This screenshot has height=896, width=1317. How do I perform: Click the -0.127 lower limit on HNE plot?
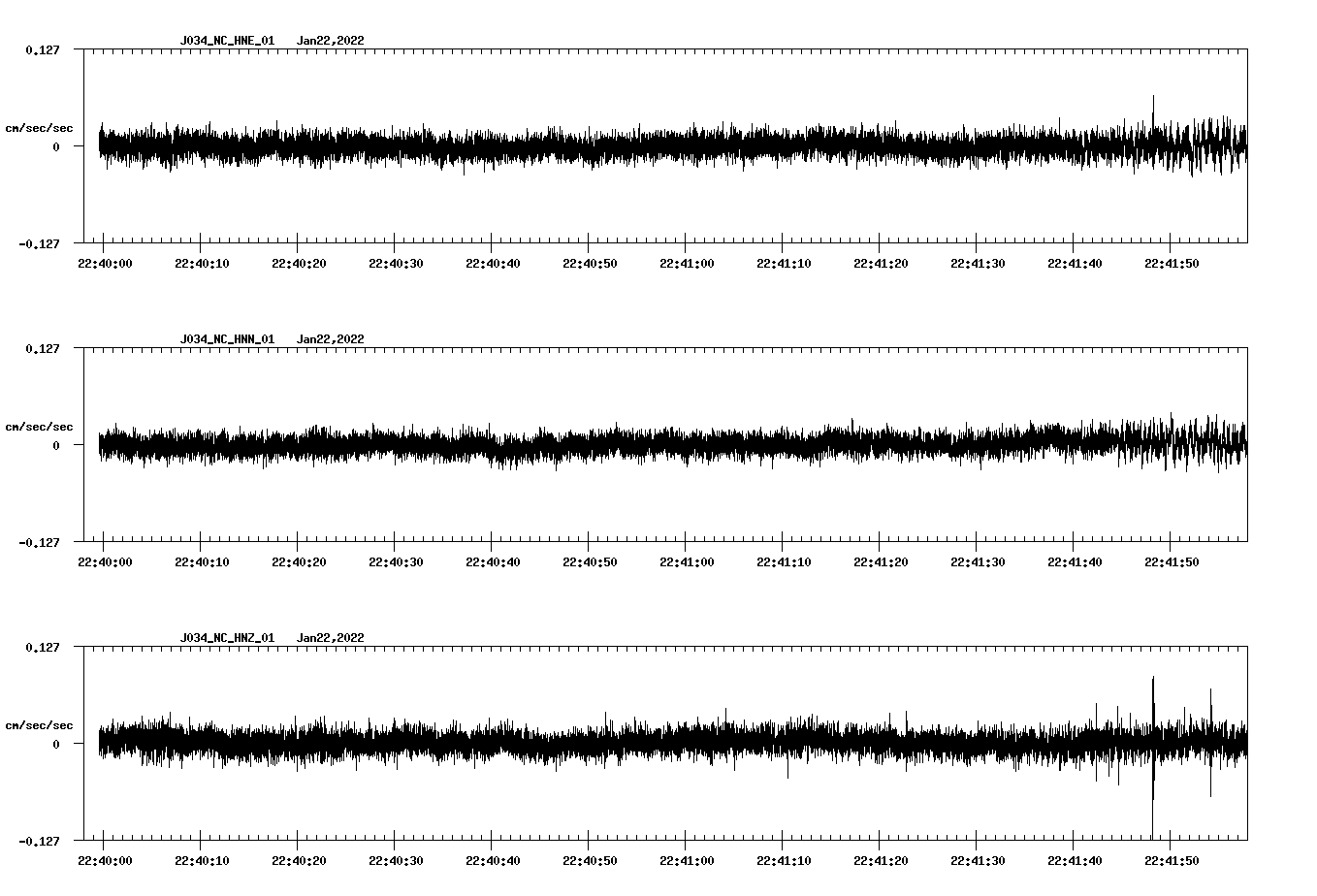click(x=39, y=244)
